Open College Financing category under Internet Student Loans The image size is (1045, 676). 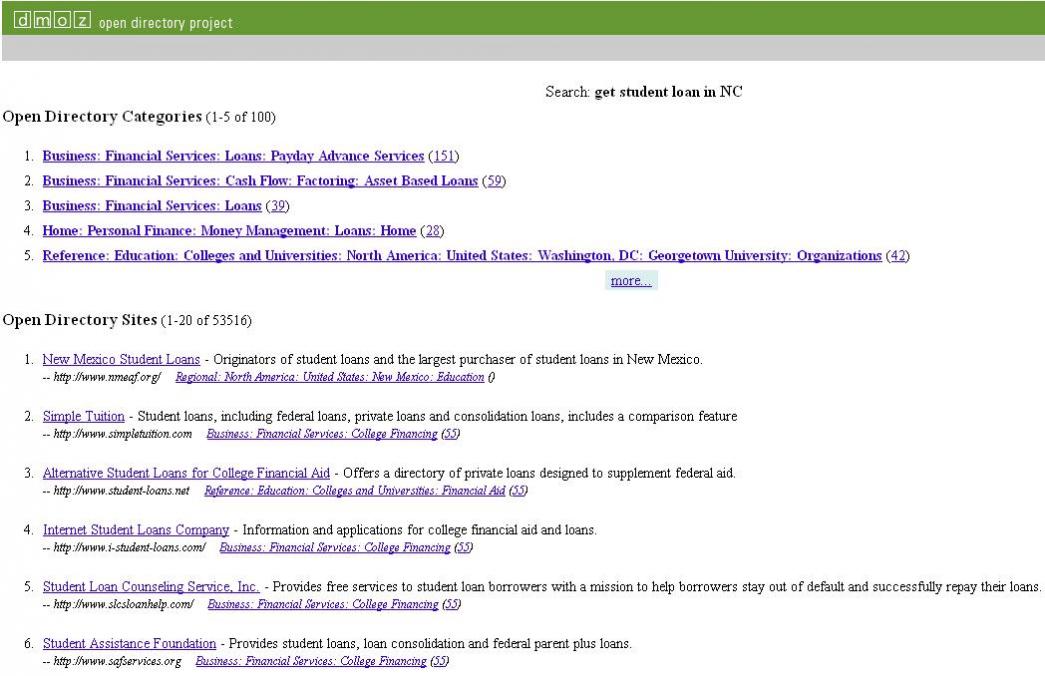point(335,547)
